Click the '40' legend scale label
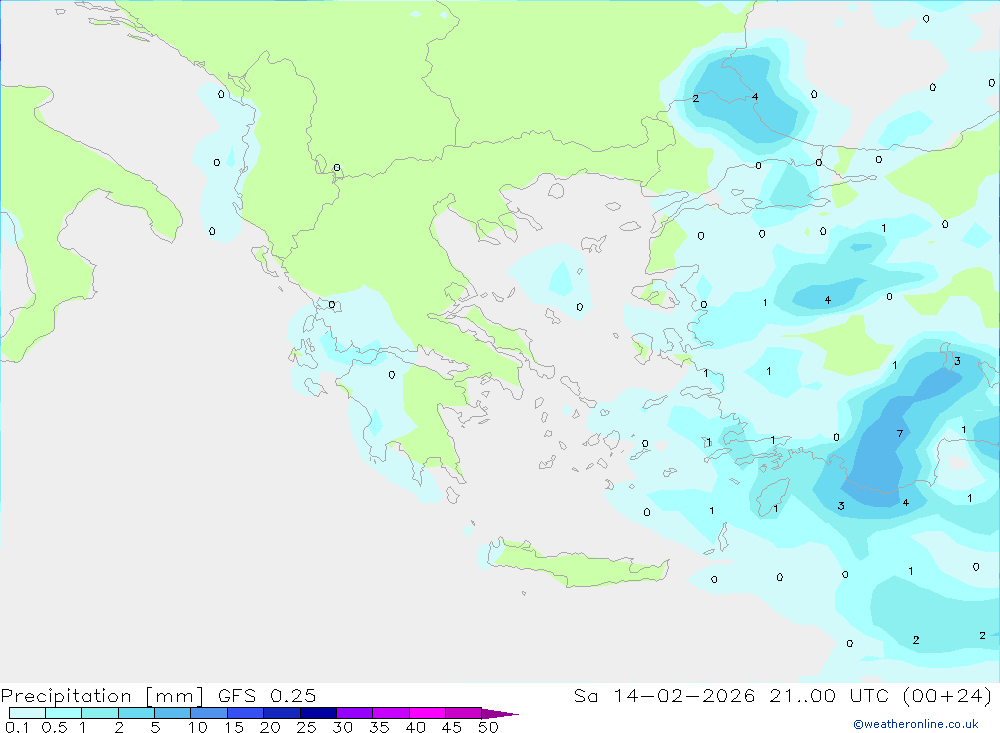Image resolution: width=1000 pixels, height=733 pixels. (x=416, y=727)
